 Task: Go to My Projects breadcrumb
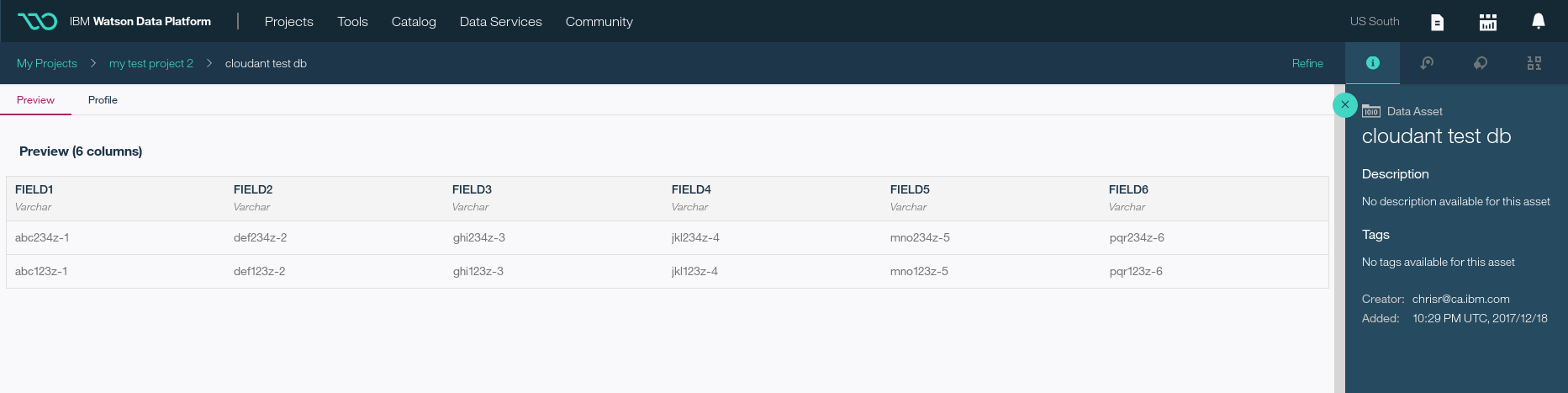[x=47, y=63]
